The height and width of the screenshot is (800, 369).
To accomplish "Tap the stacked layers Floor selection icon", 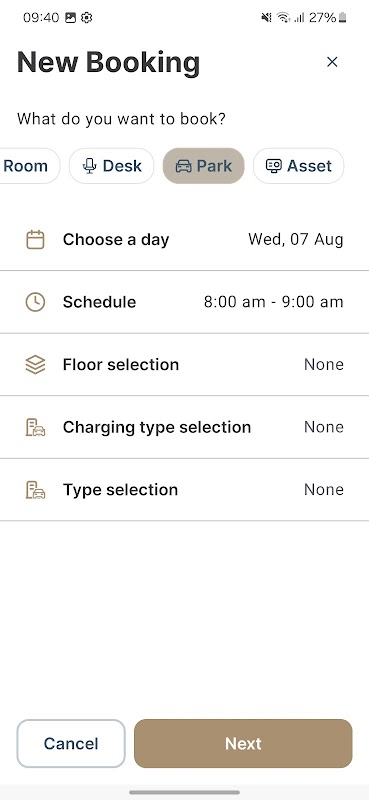I will pyautogui.click(x=35, y=365).
